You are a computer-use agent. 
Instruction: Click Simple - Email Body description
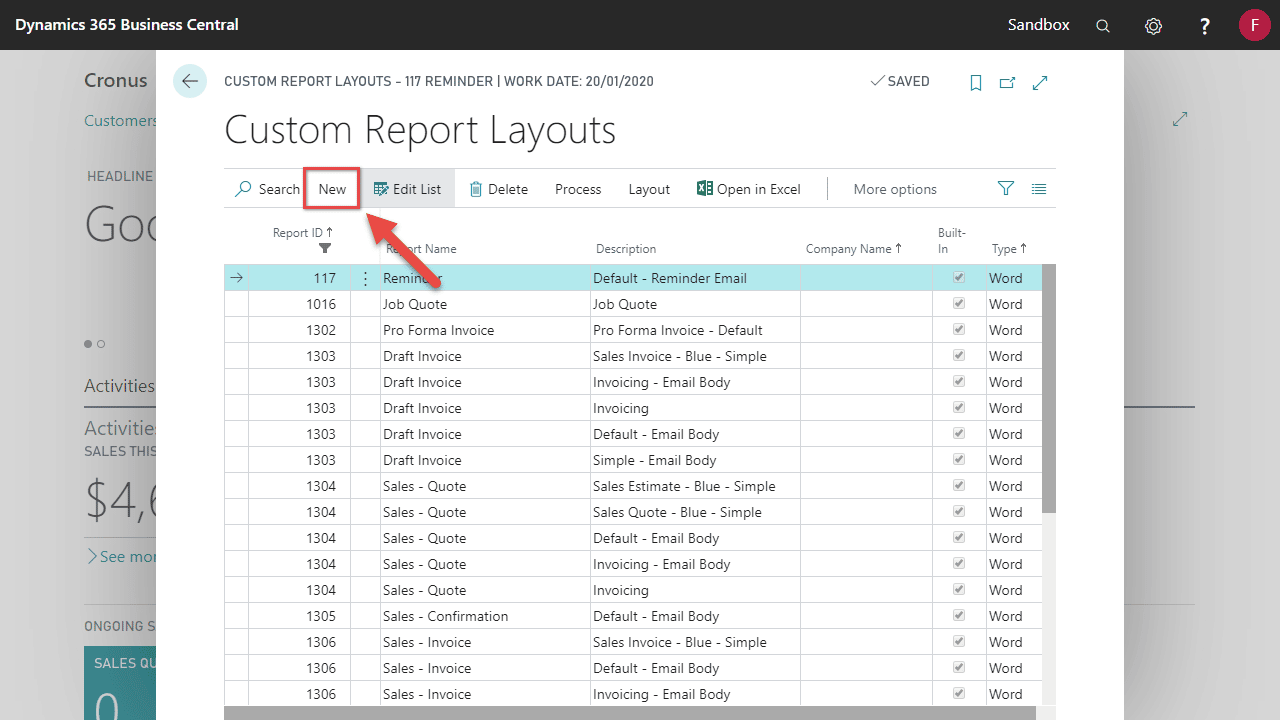click(x=695, y=460)
